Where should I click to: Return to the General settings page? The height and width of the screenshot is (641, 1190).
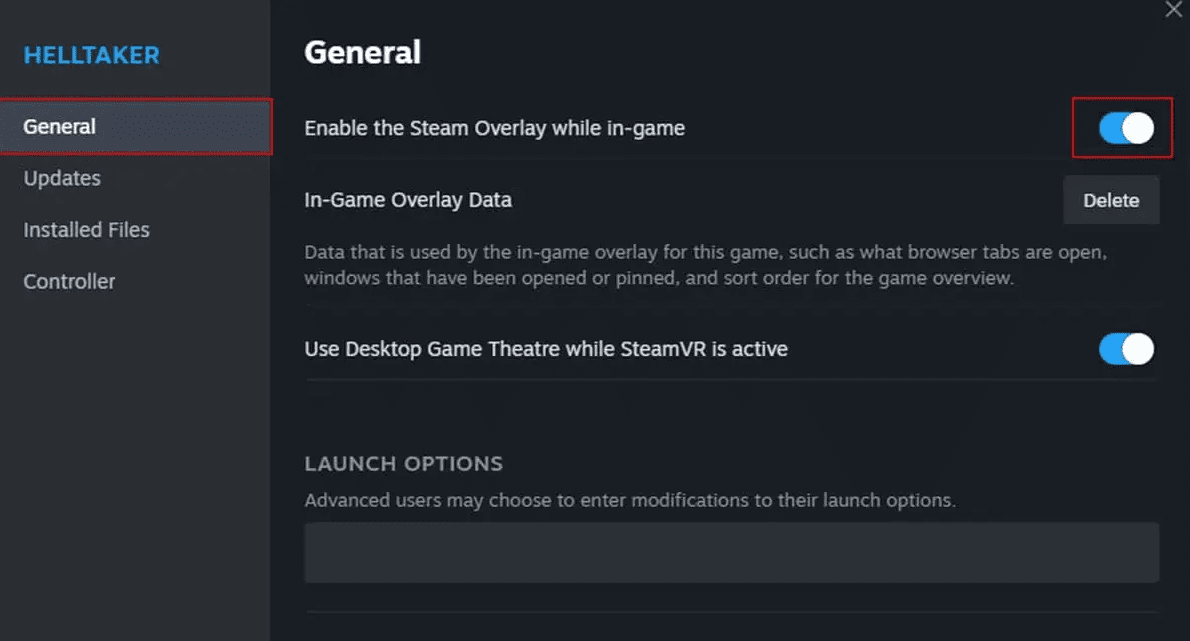point(59,126)
